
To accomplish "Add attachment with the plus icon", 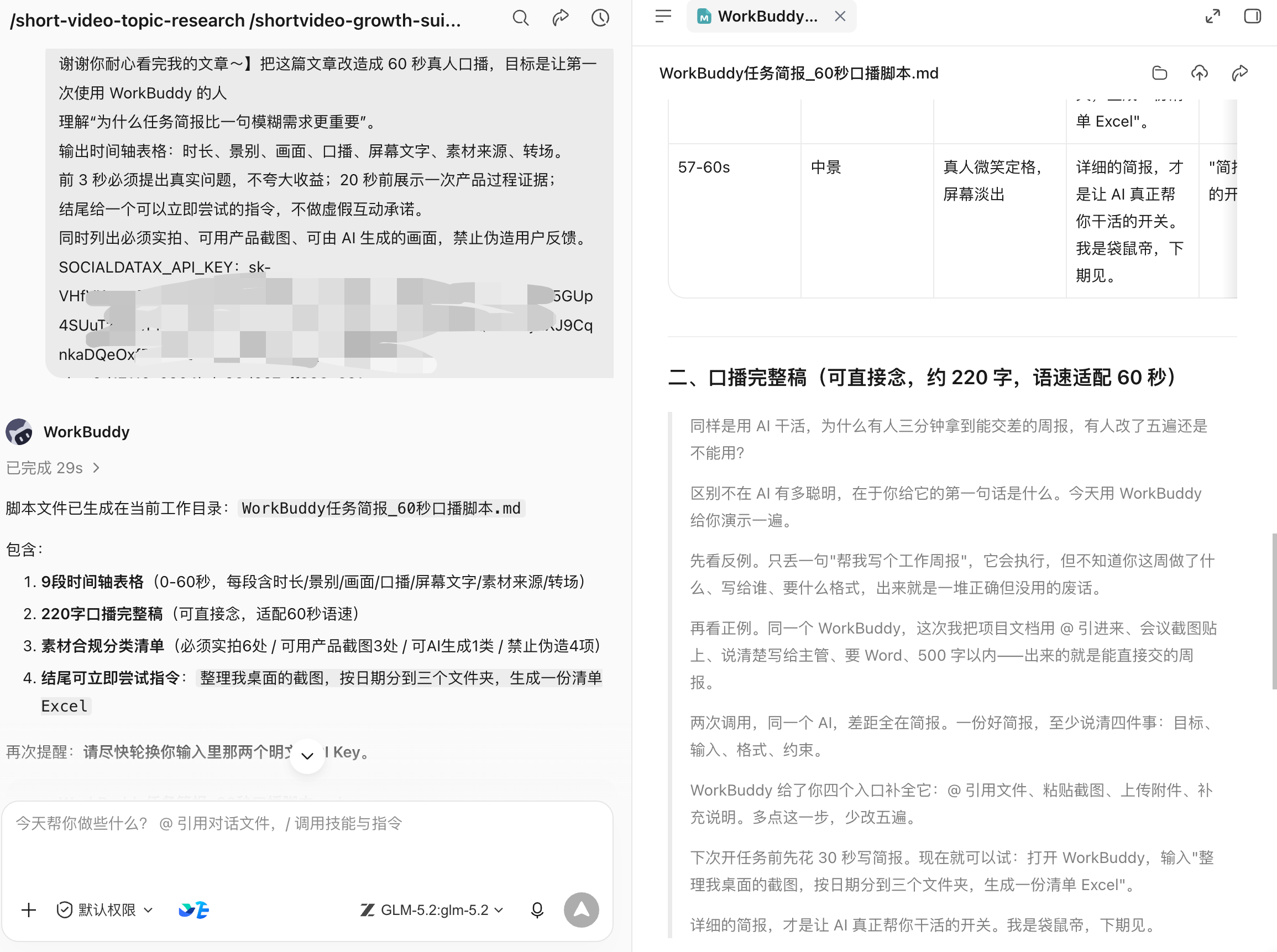I will pos(28,910).
